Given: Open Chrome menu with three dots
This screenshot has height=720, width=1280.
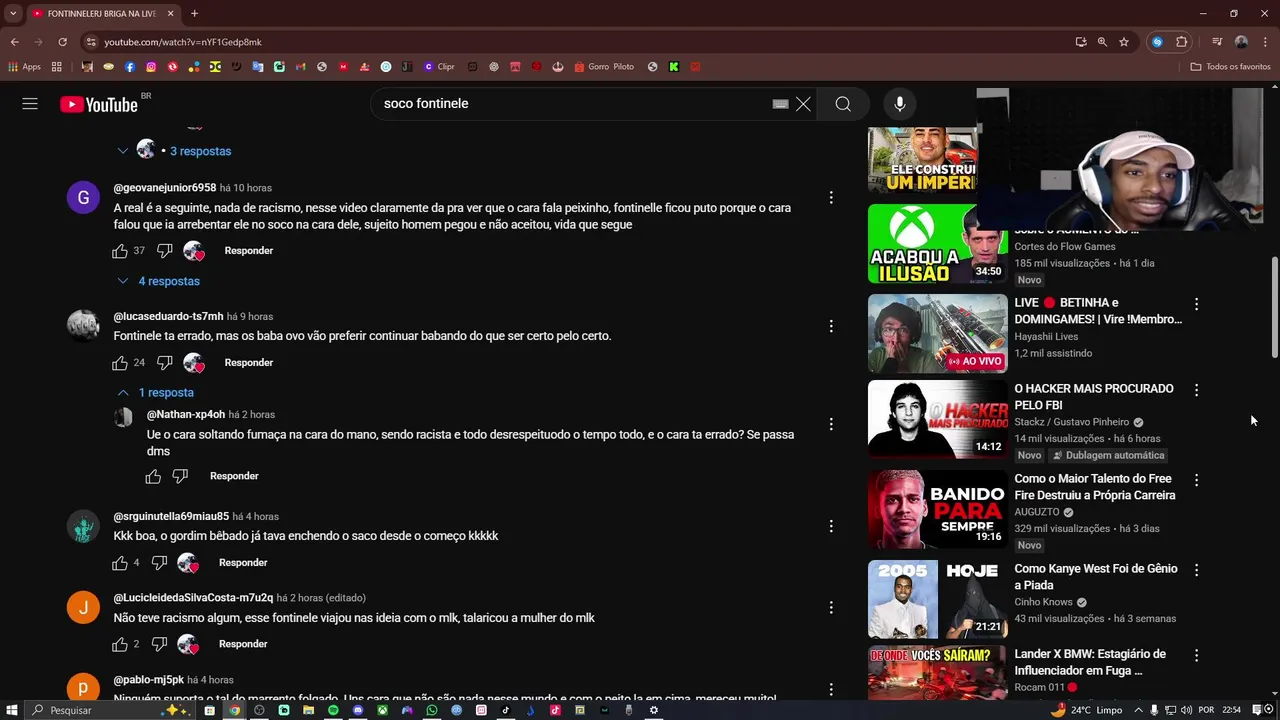Looking at the screenshot, I should (1263, 42).
